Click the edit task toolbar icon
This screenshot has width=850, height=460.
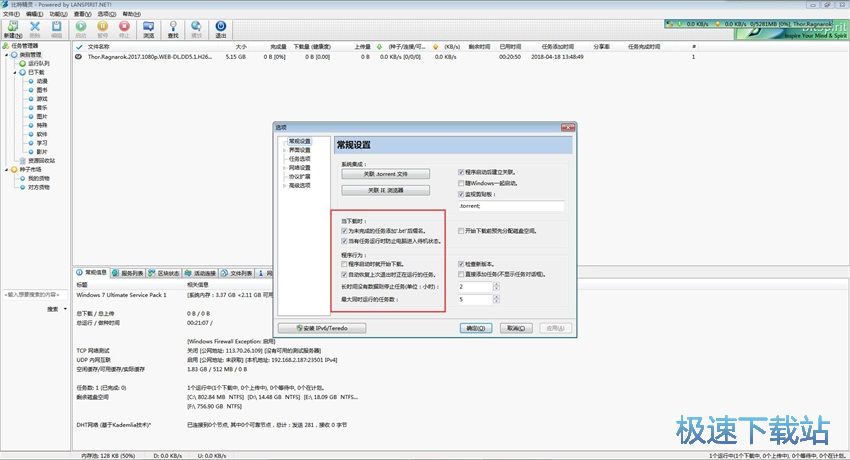(x=56, y=29)
